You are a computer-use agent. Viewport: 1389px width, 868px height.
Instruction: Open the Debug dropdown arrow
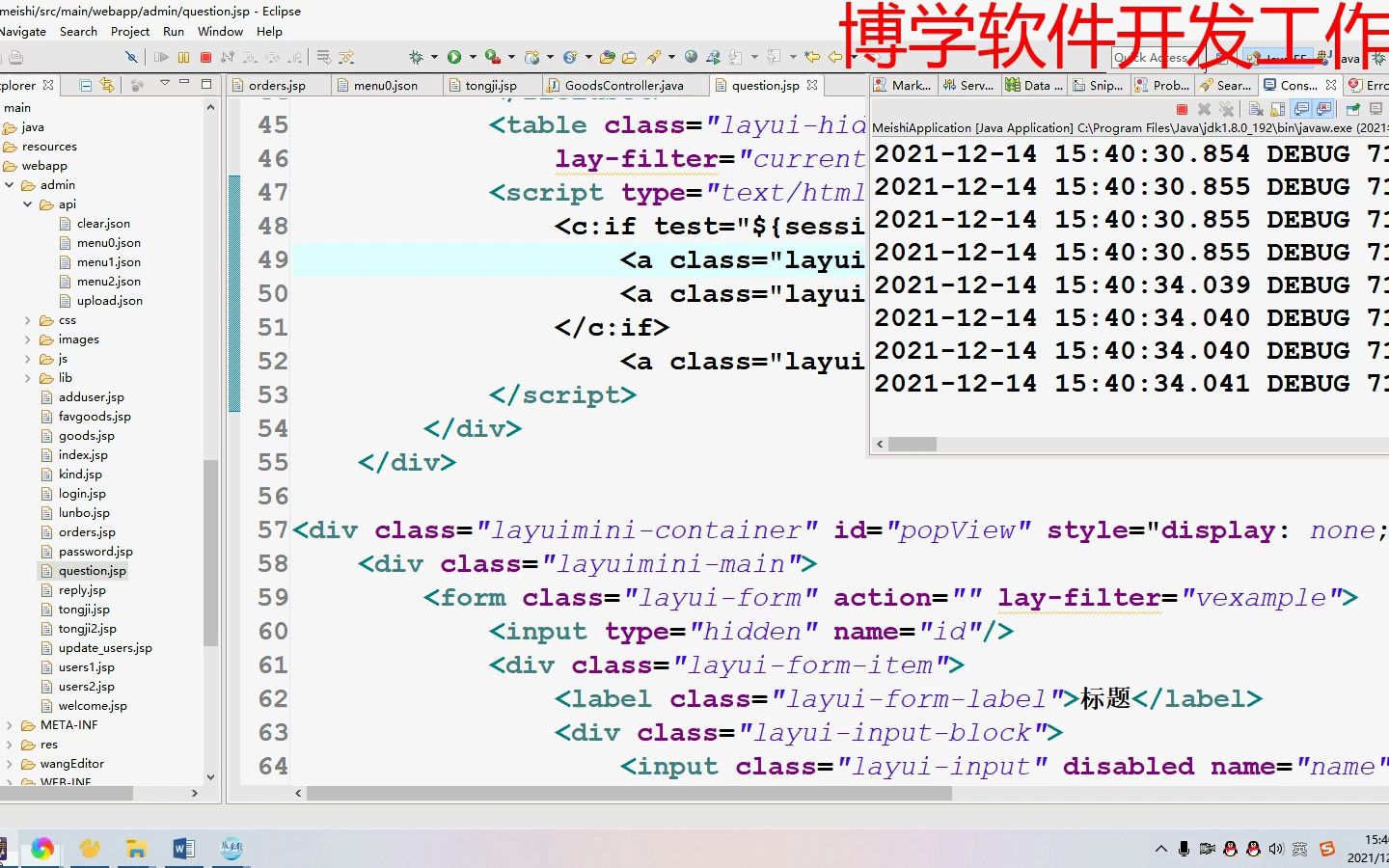pyautogui.click(x=434, y=57)
